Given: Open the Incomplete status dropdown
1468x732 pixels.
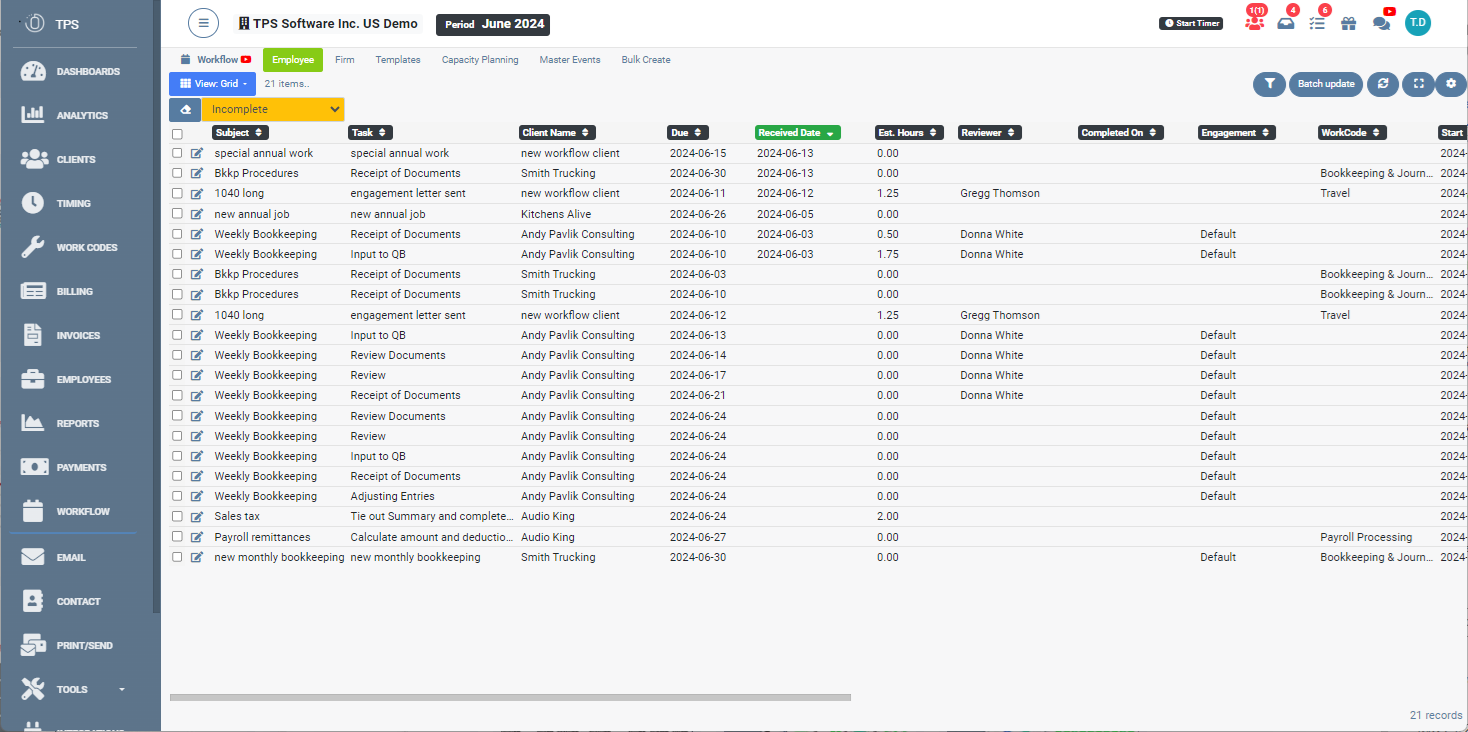Looking at the screenshot, I should 273,109.
